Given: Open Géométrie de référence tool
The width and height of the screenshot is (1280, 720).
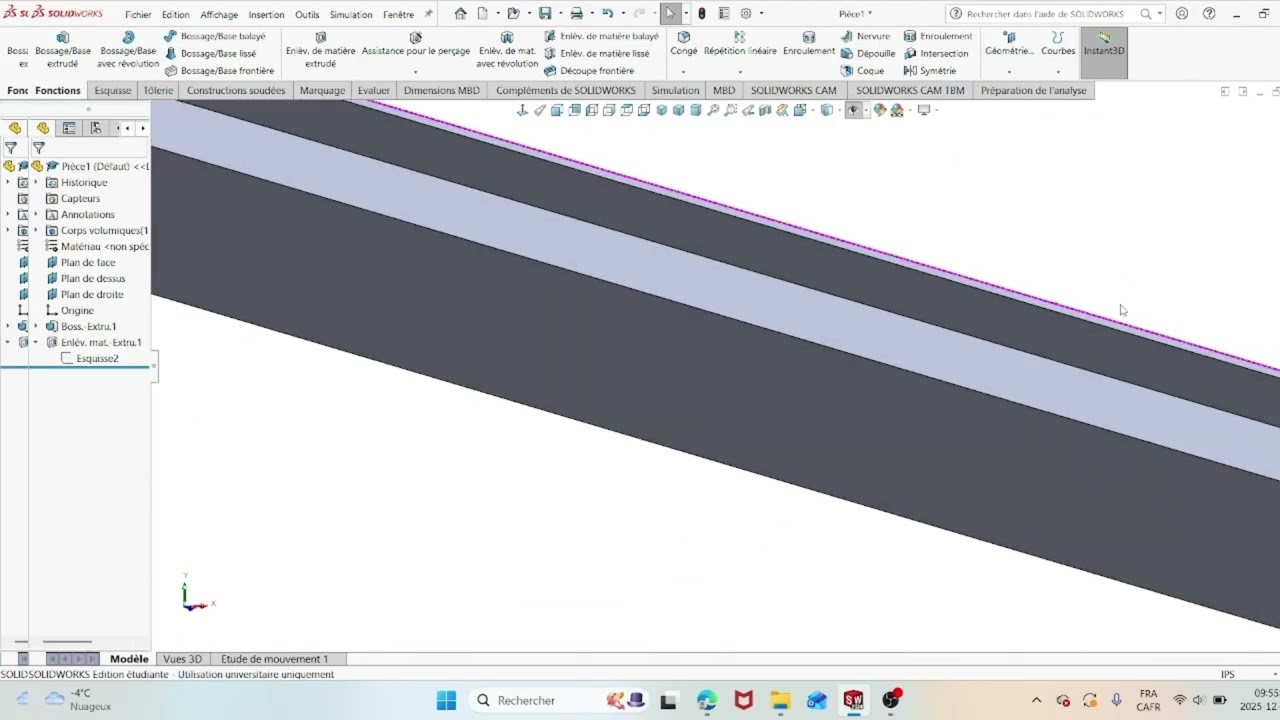Looking at the screenshot, I should (x=1009, y=44).
